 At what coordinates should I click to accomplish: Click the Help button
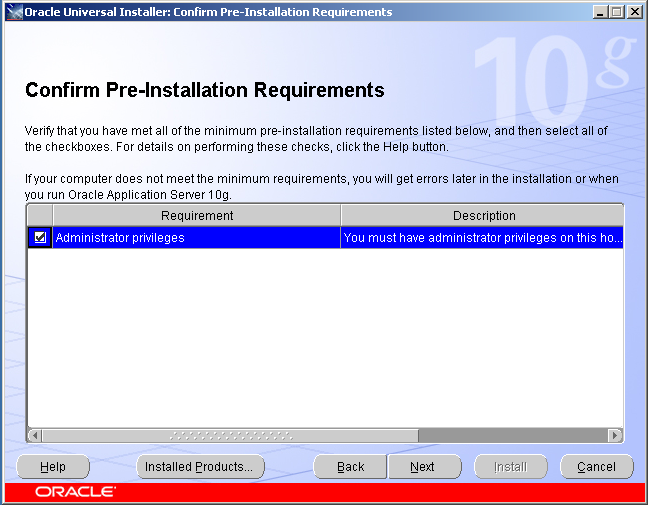53,467
